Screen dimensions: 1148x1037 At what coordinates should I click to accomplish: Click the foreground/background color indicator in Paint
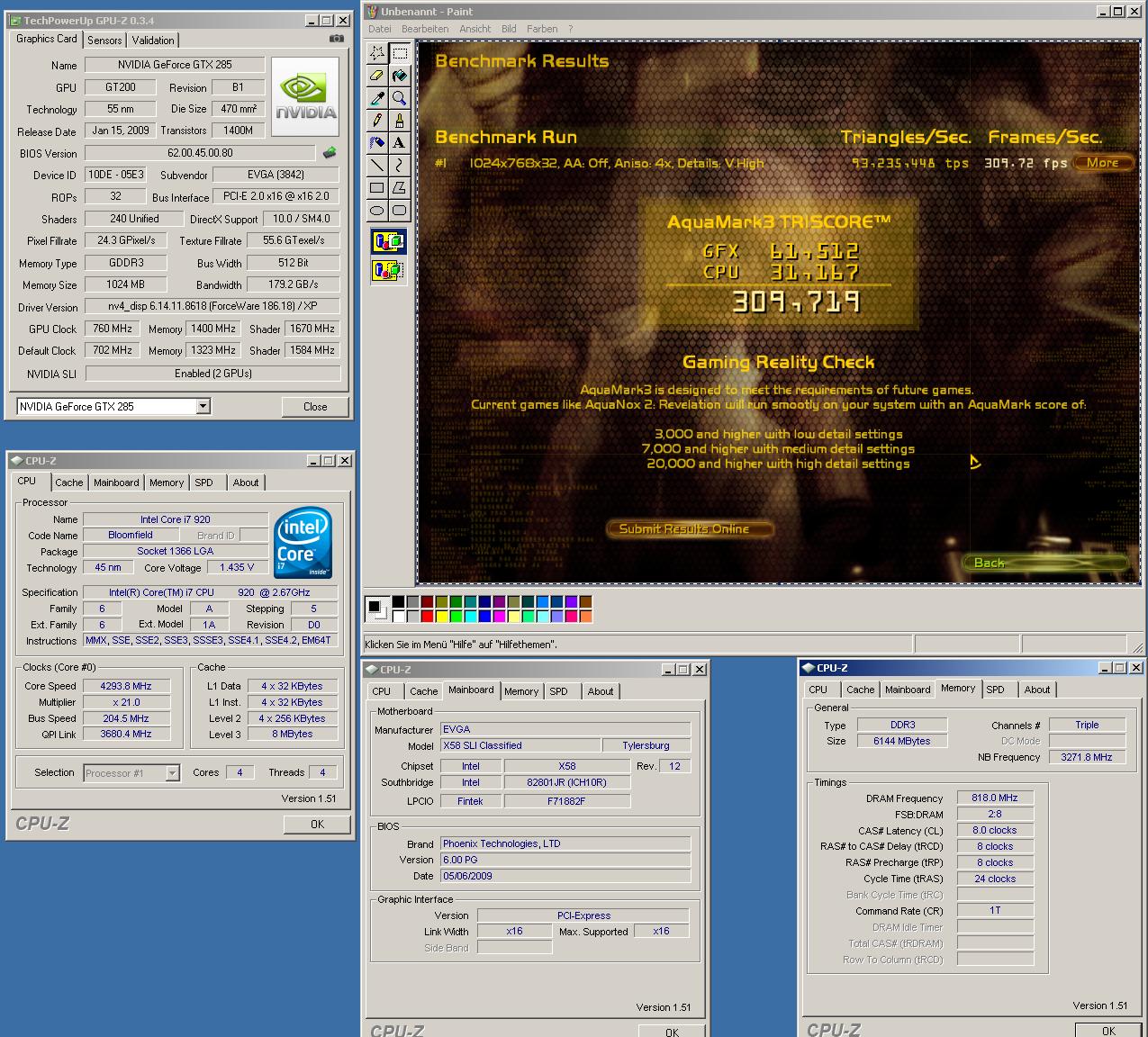376,609
